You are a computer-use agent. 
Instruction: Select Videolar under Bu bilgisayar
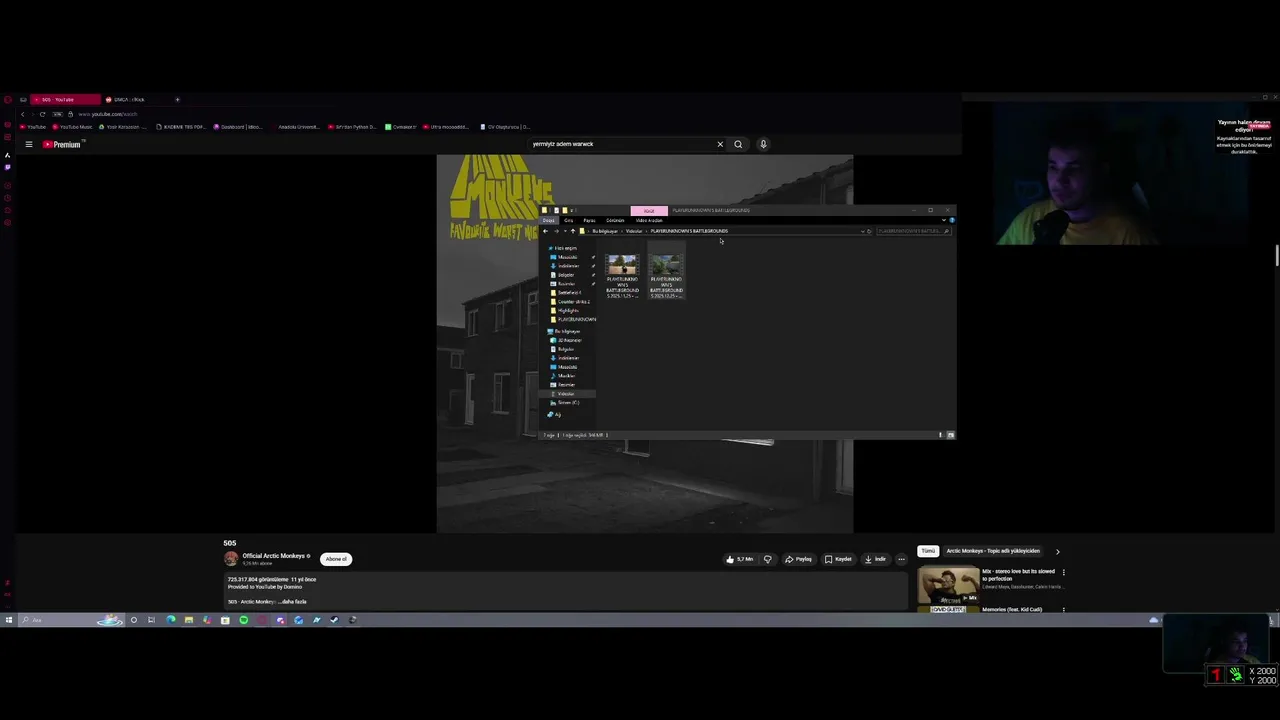pyautogui.click(x=565, y=394)
